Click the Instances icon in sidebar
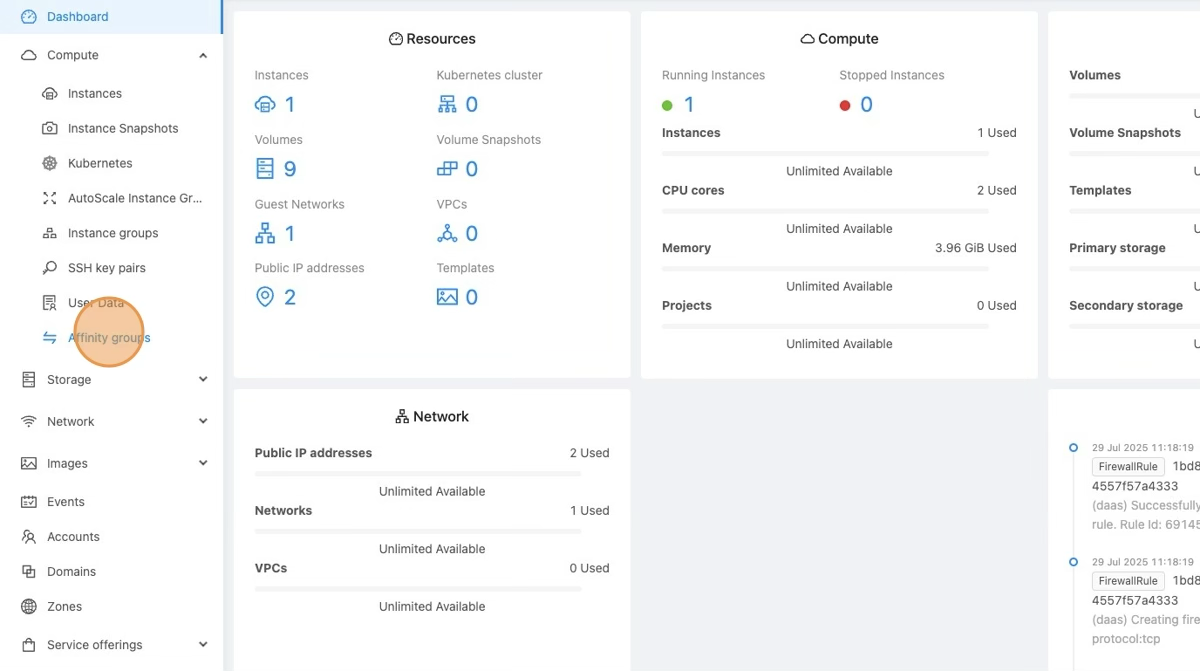This screenshot has width=1200, height=671. coord(49,94)
